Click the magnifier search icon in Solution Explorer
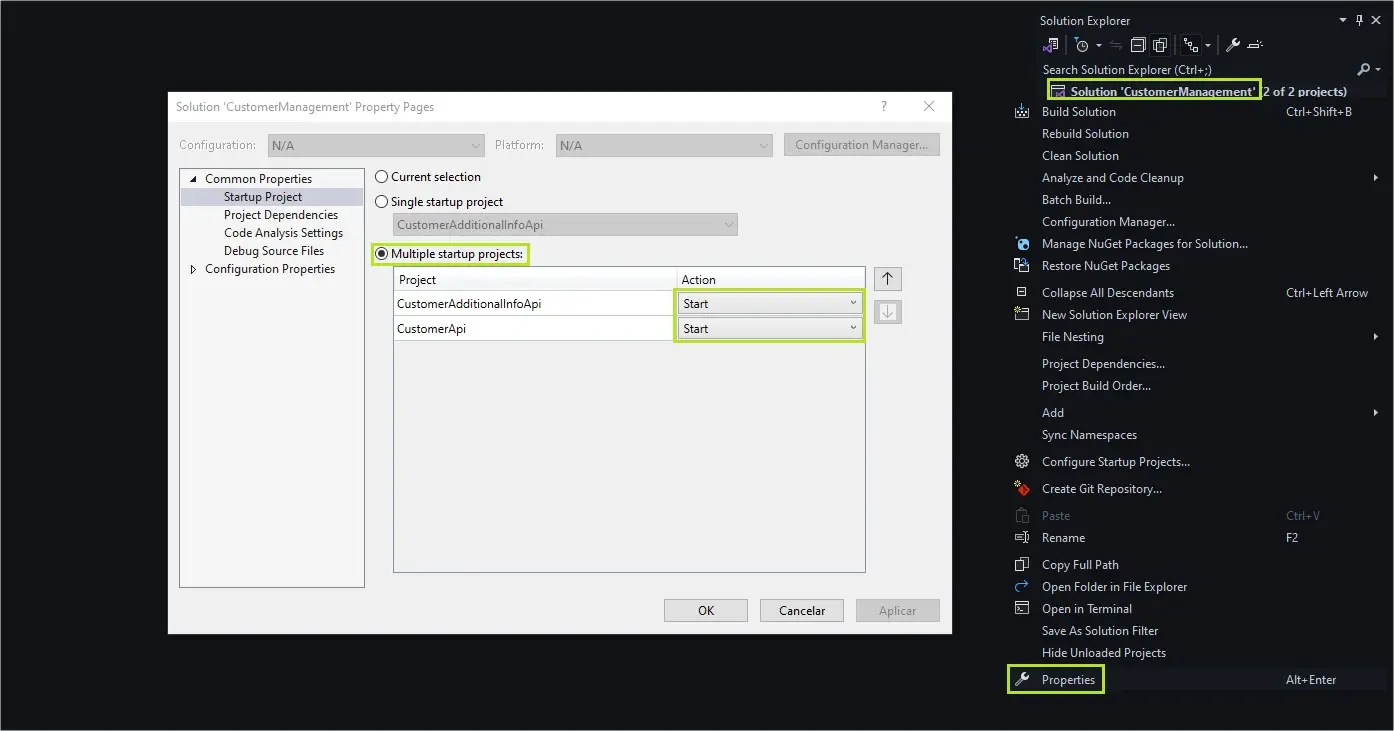Viewport: 1394px width, 731px height. click(x=1363, y=70)
